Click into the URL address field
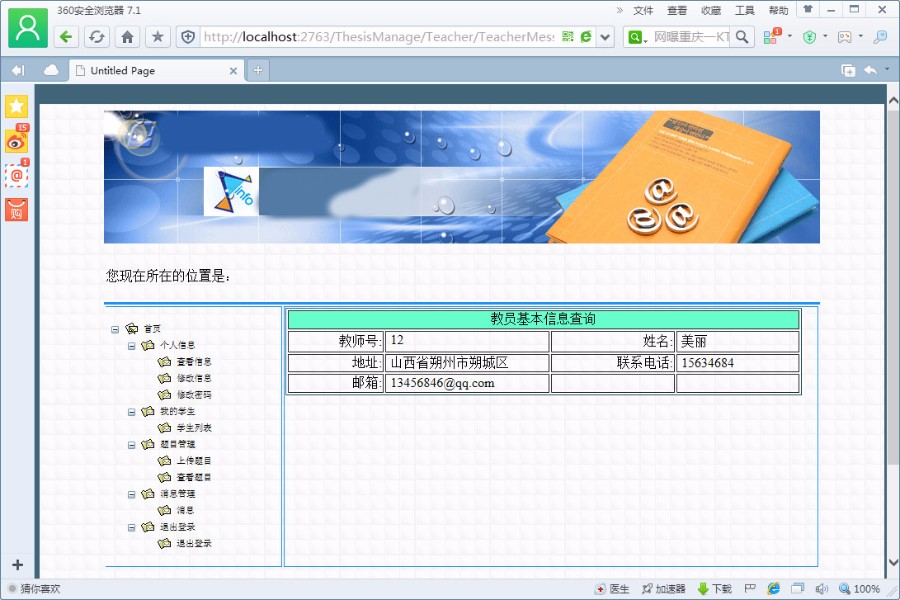 point(378,37)
